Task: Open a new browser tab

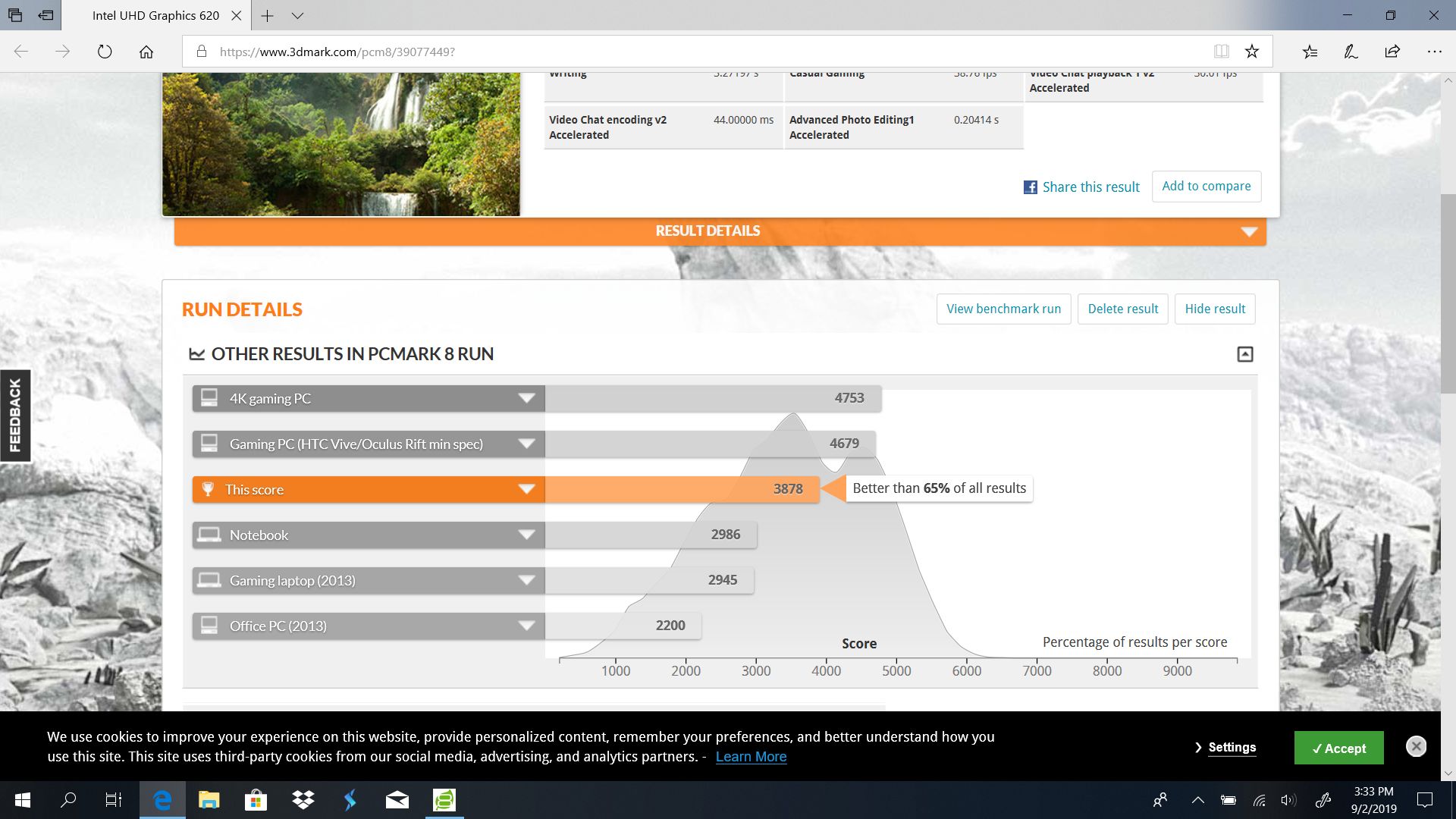Action: tap(267, 15)
